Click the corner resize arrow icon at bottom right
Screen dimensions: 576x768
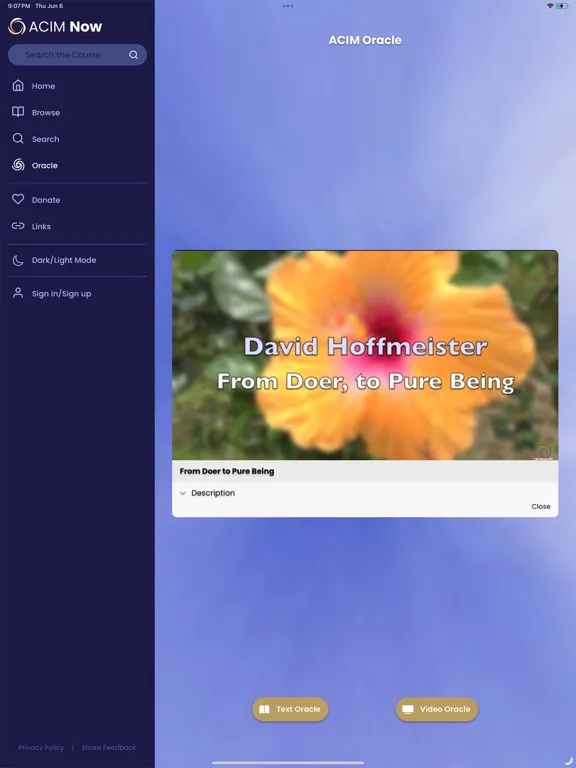coord(568,761)
